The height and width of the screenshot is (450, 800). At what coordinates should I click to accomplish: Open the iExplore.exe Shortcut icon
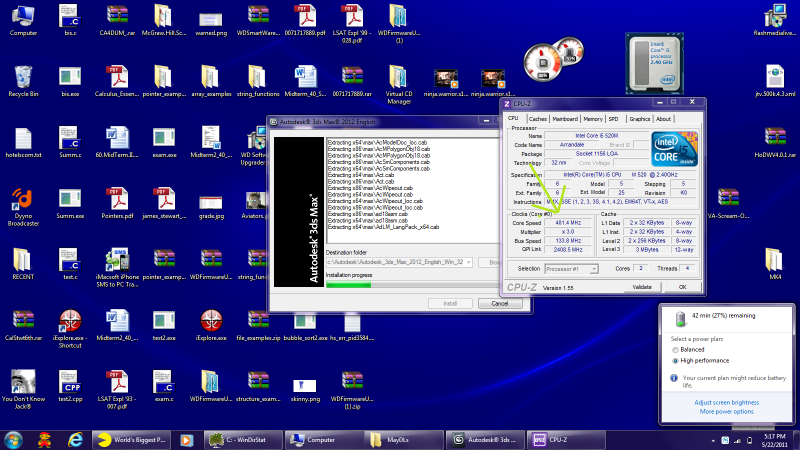point(70,329)
